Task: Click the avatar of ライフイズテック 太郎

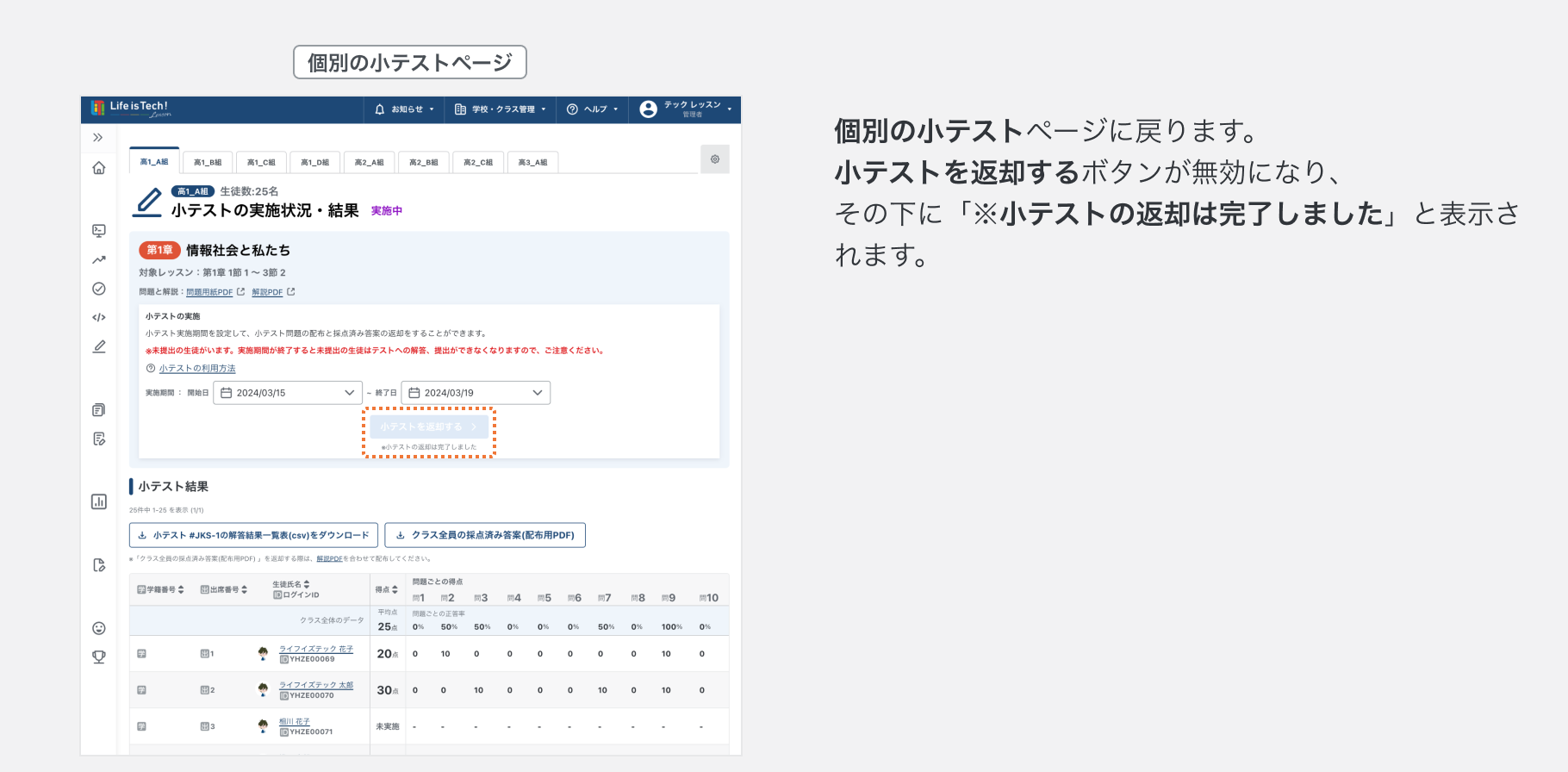Action: (263, 690)
